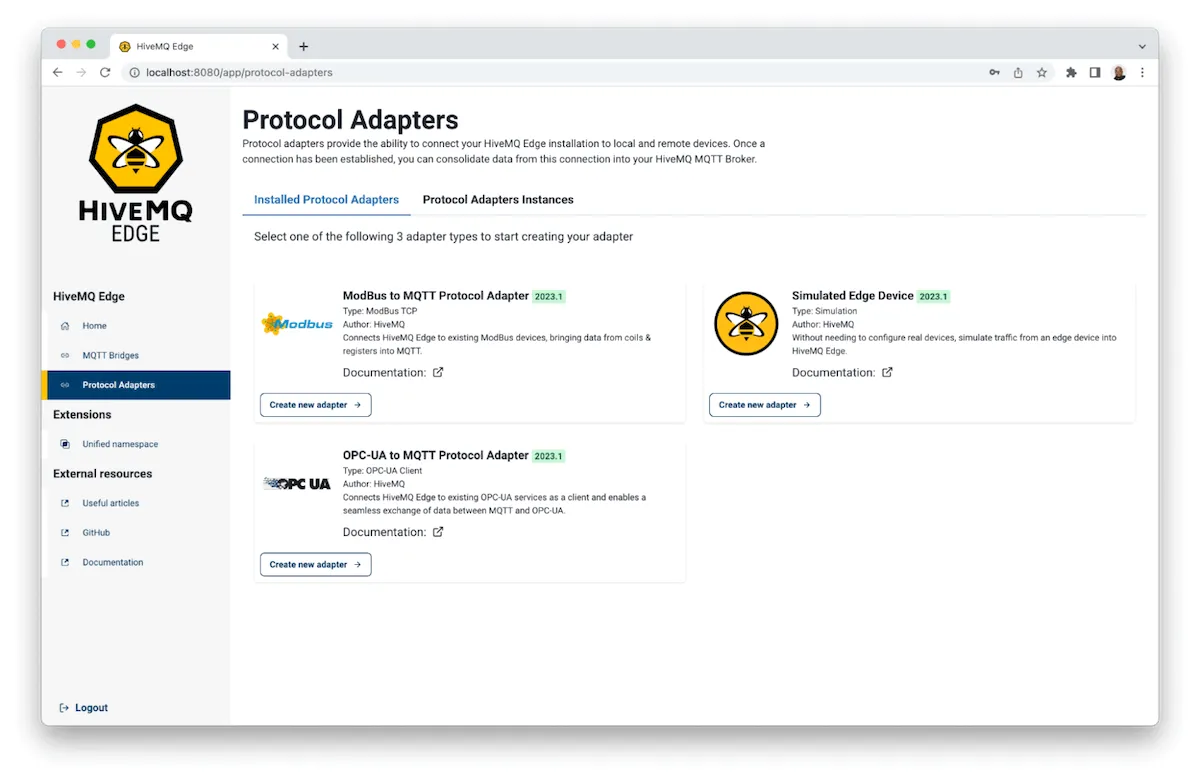Viewport: 1200px width, 781px height.
Task: Select Protocol Adapters in the sidebar
Action: click(x=138, y=385)
